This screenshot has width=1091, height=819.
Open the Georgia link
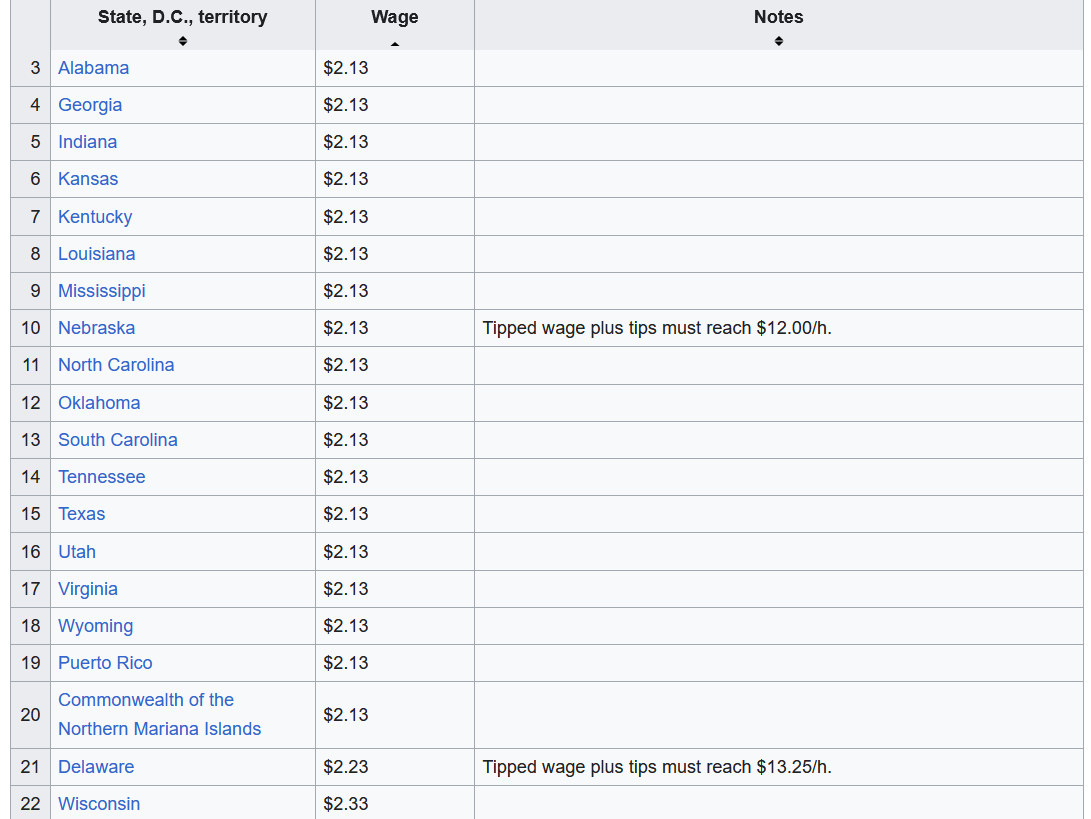90,105
